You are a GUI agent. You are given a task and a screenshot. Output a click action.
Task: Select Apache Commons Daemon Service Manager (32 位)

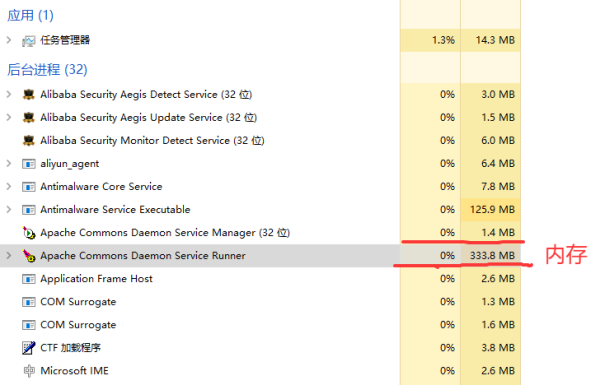(165, 233)
